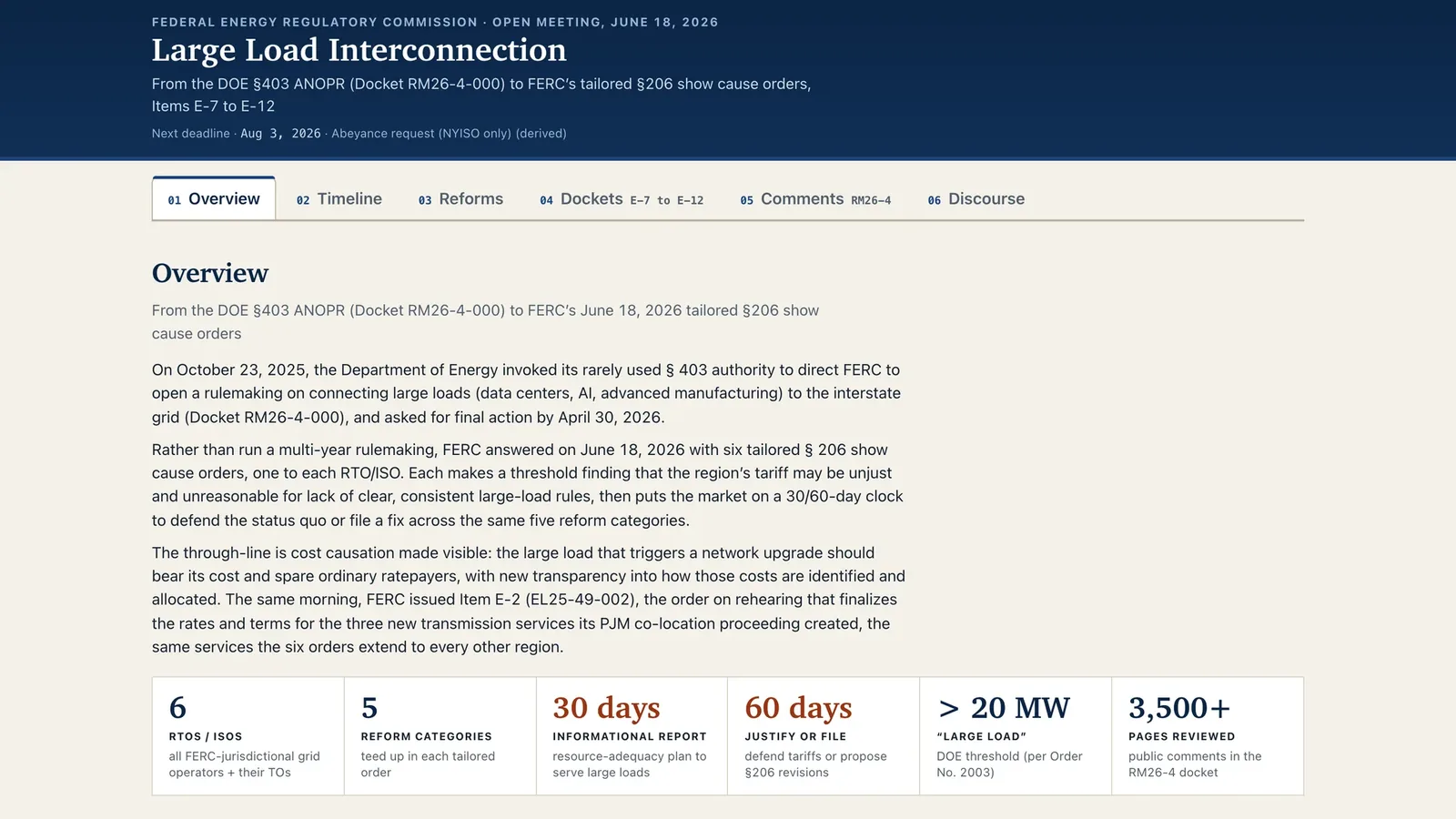
Task: Click the paragraph starting On October 23, 2025
Action: click(528, 393)
